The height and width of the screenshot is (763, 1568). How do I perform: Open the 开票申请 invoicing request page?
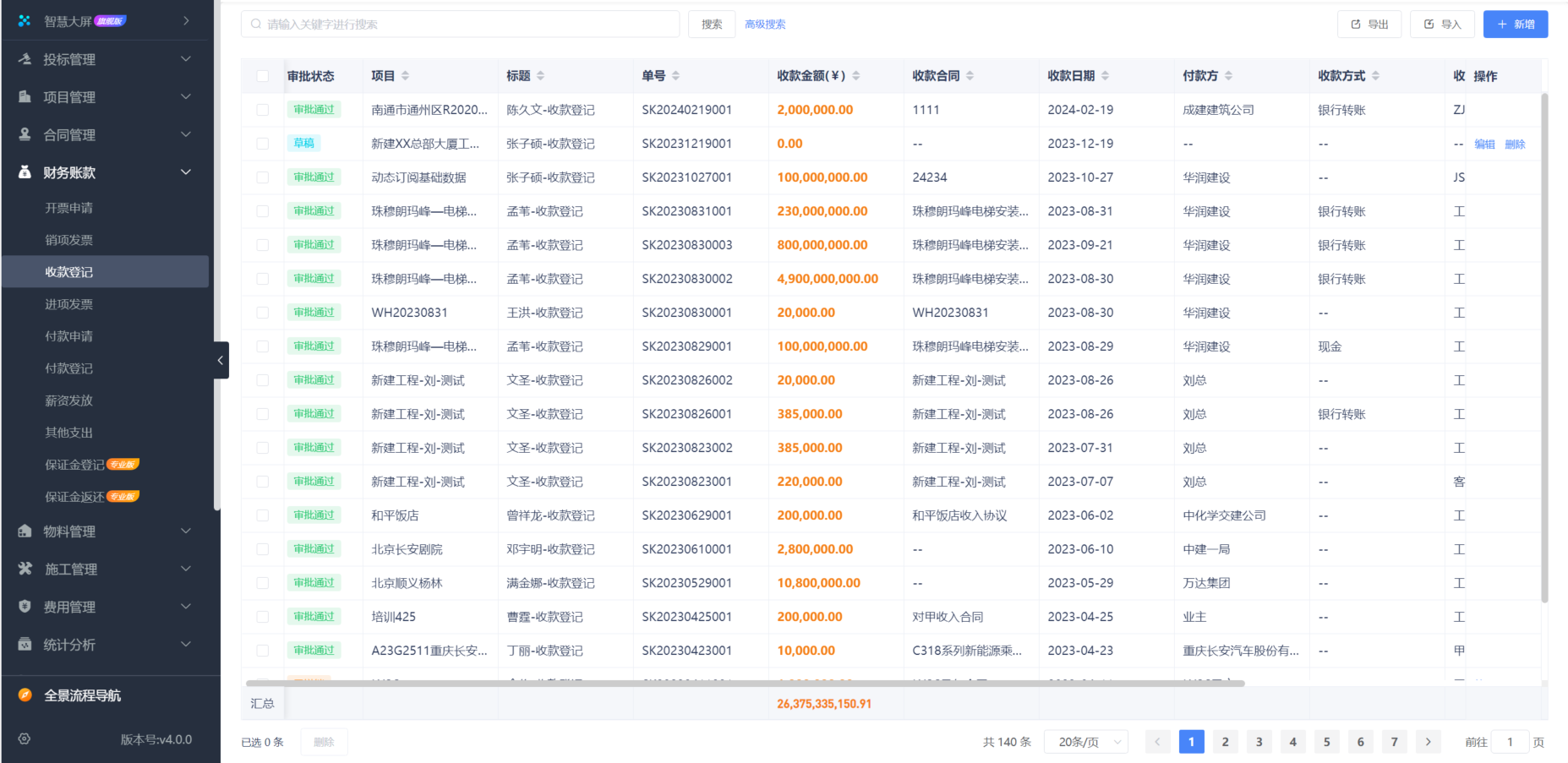(x=68, y=207)
